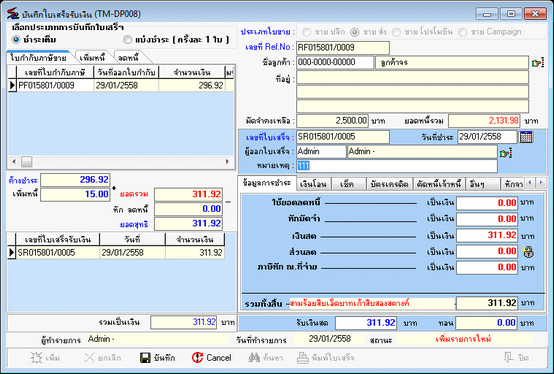554x374 pixels.
Task: Switch to the เพิ่มหนี้ tab
Action: click(x=92, y=58)
